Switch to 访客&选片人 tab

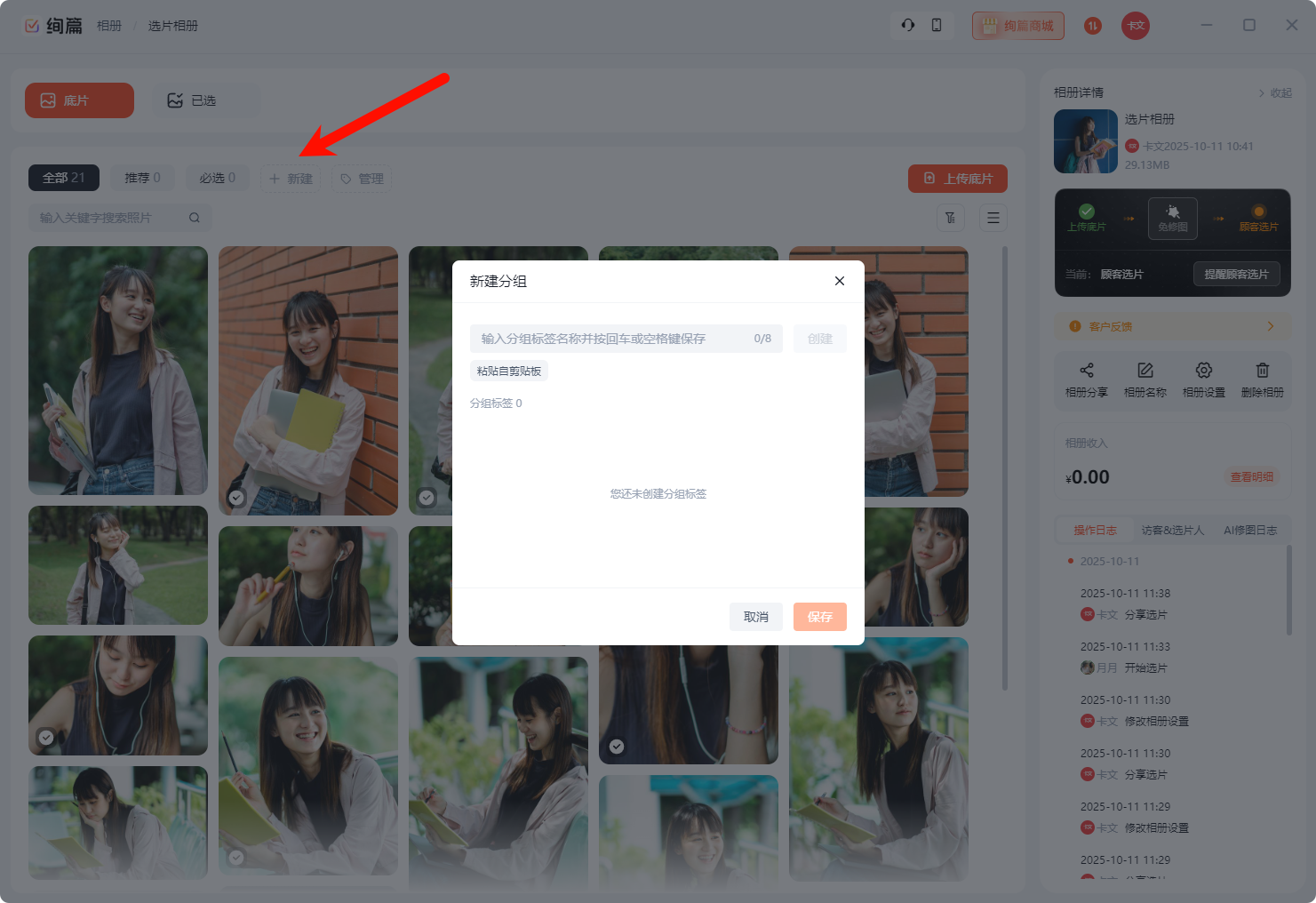click(x=1172, y=531)
